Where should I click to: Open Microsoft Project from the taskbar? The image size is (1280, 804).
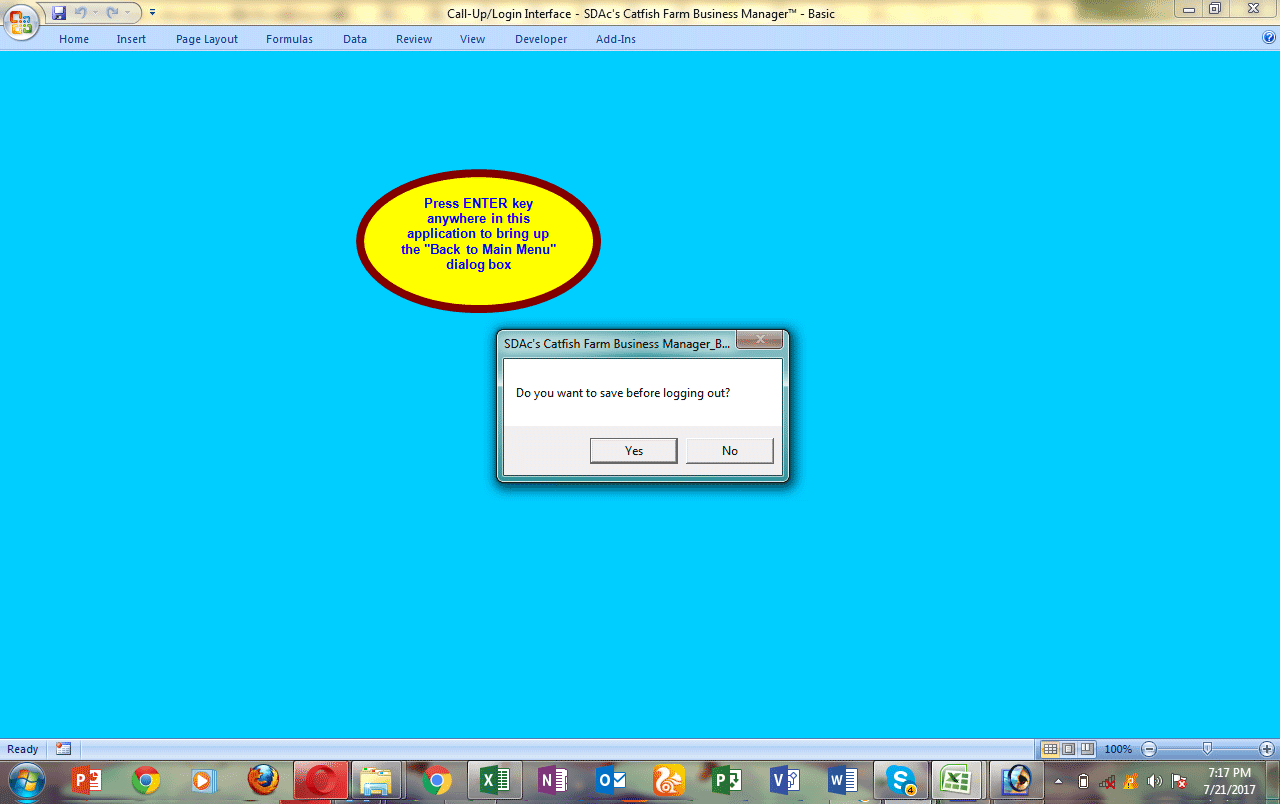click(x=727, y=781)
